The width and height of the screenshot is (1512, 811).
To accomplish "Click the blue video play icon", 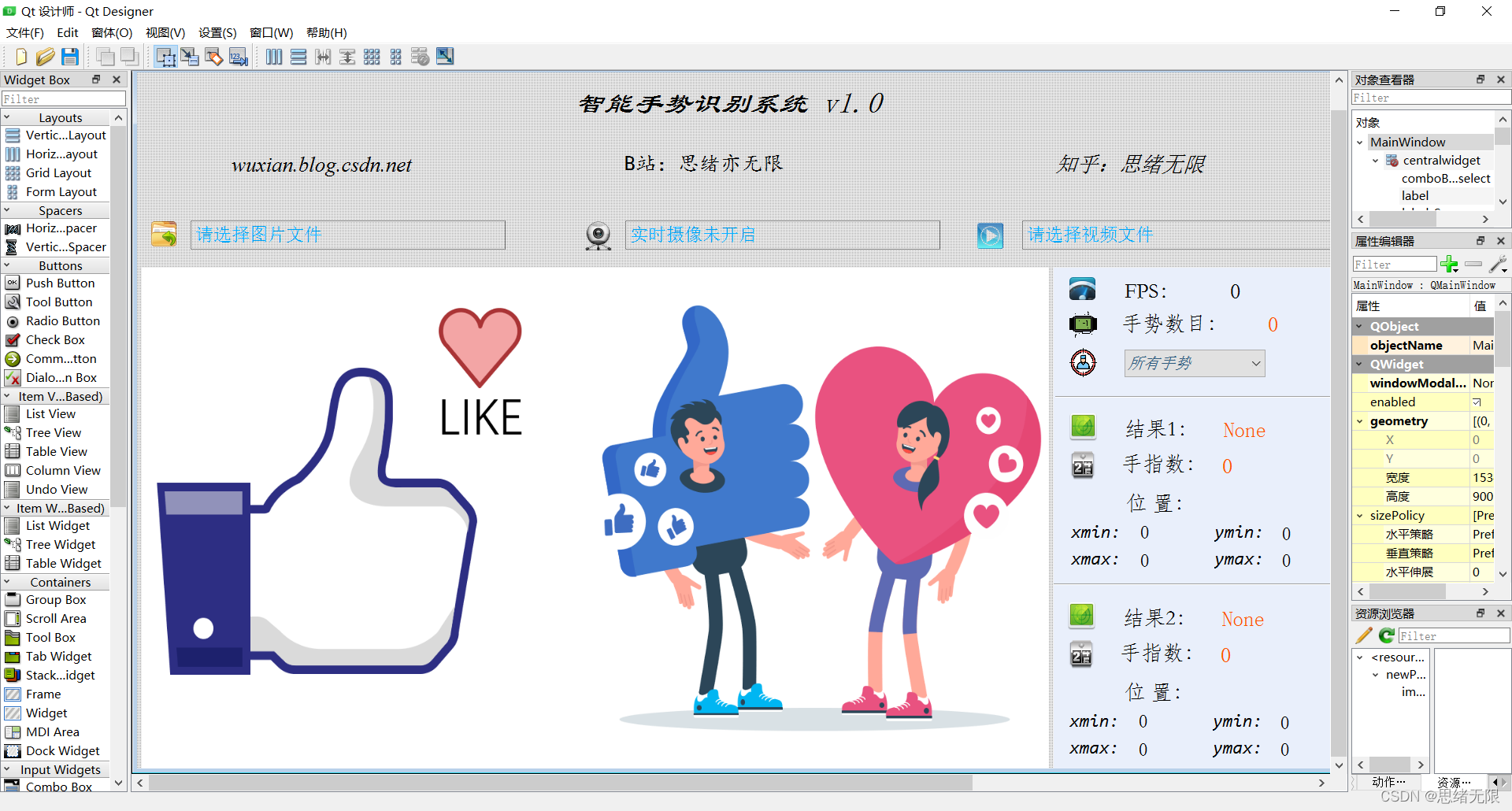I will [x=990, y=235].
